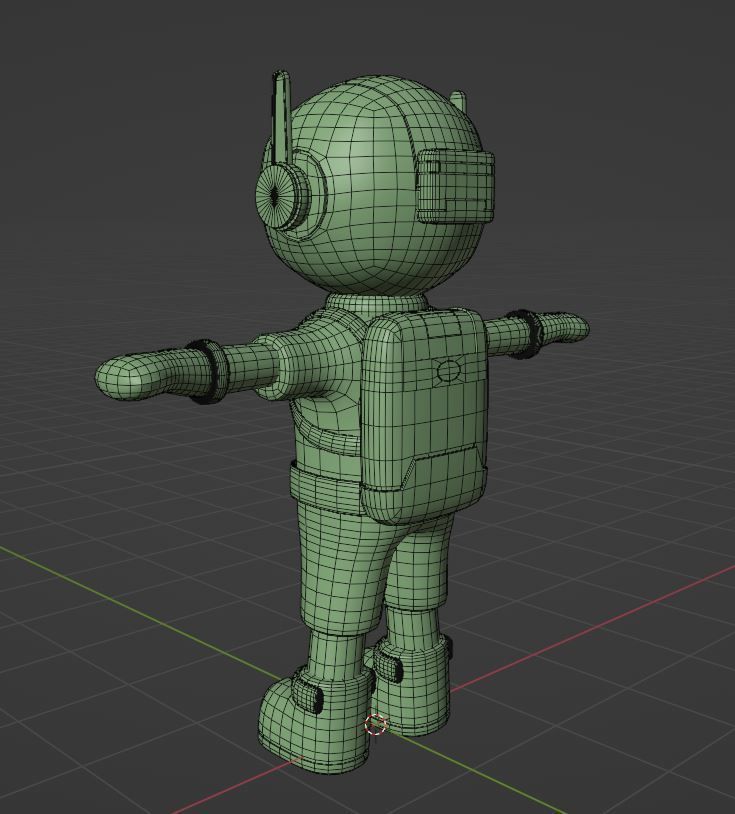Select the dark wrist ring on nearer arm
This screenshot has width=735, height=814.
coord(208,371)
